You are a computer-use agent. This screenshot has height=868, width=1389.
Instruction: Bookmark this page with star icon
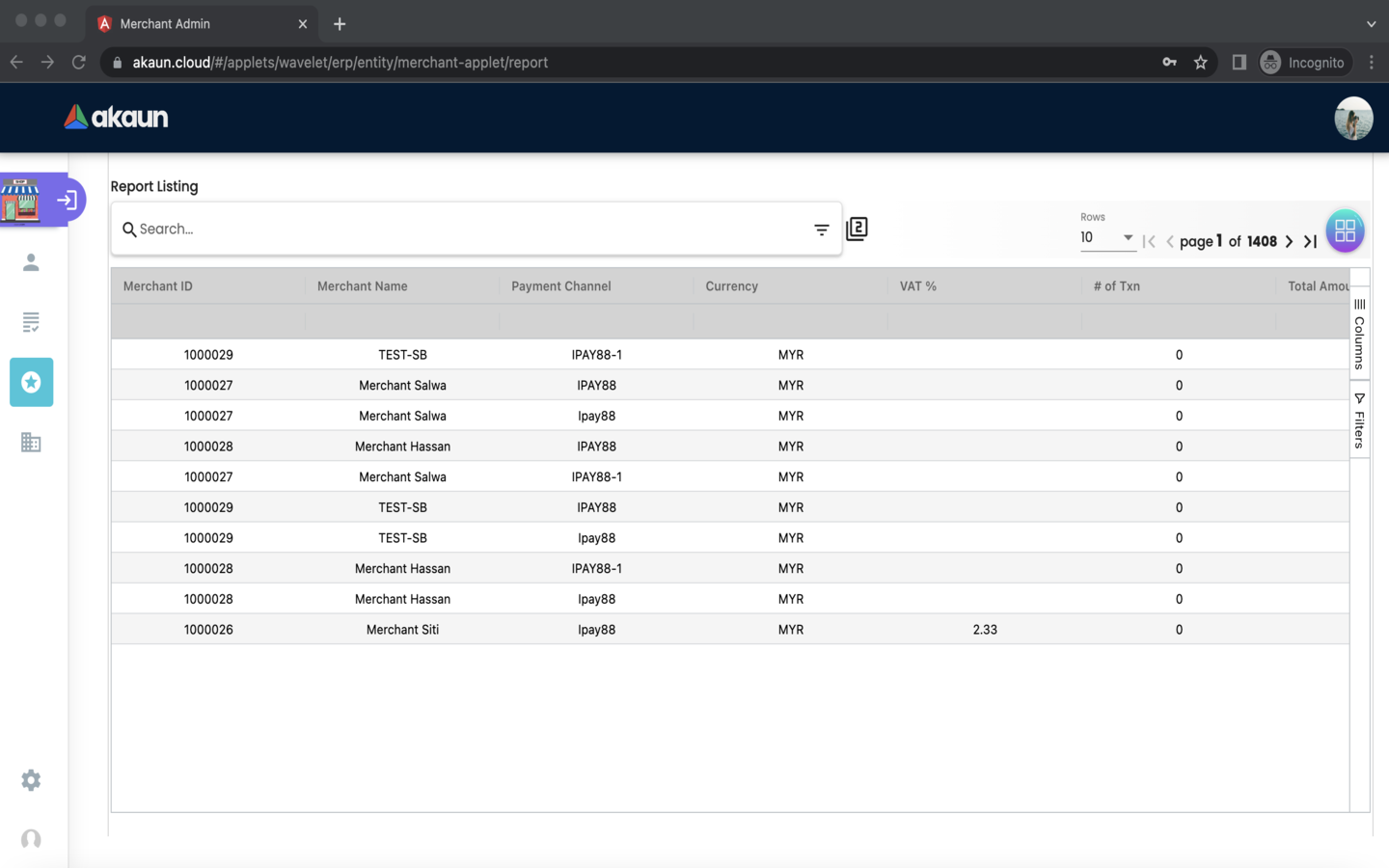click(1200, 63)
